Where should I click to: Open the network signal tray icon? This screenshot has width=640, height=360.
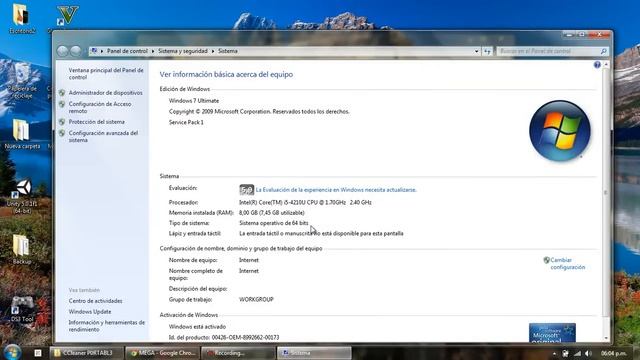(x=577, y=353)
